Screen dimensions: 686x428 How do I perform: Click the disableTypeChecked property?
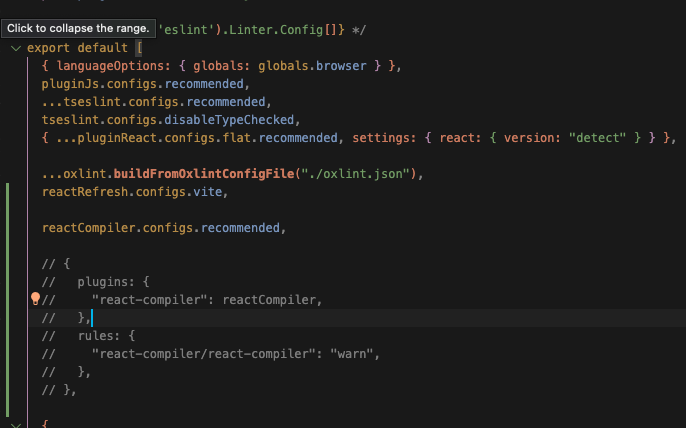tap(249, 119)
